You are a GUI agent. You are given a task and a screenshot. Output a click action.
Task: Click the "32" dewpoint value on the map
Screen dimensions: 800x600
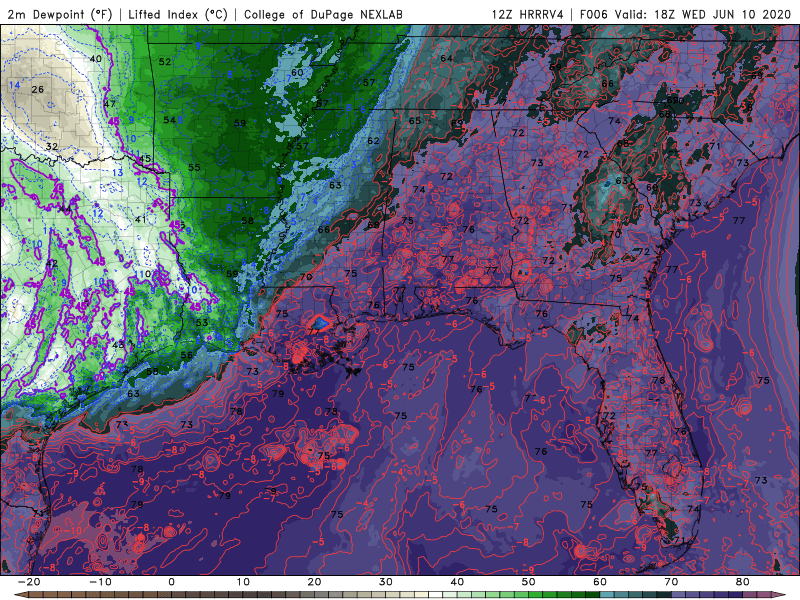[x=52, y=147]
